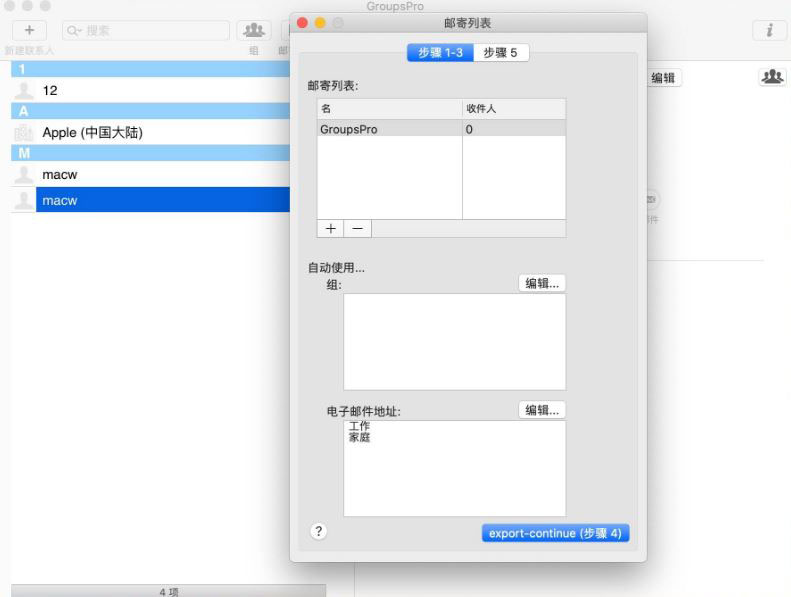Close the 邮寄列表 window
Image resolution: width=791 pixels, height=597 pixels.
click(302, 23)
